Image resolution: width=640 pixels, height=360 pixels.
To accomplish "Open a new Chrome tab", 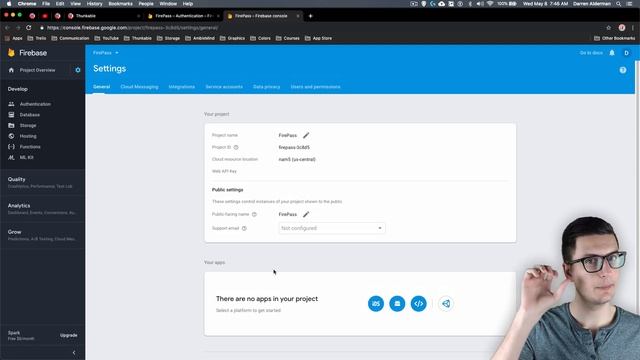I will click(x=310, y=16).
